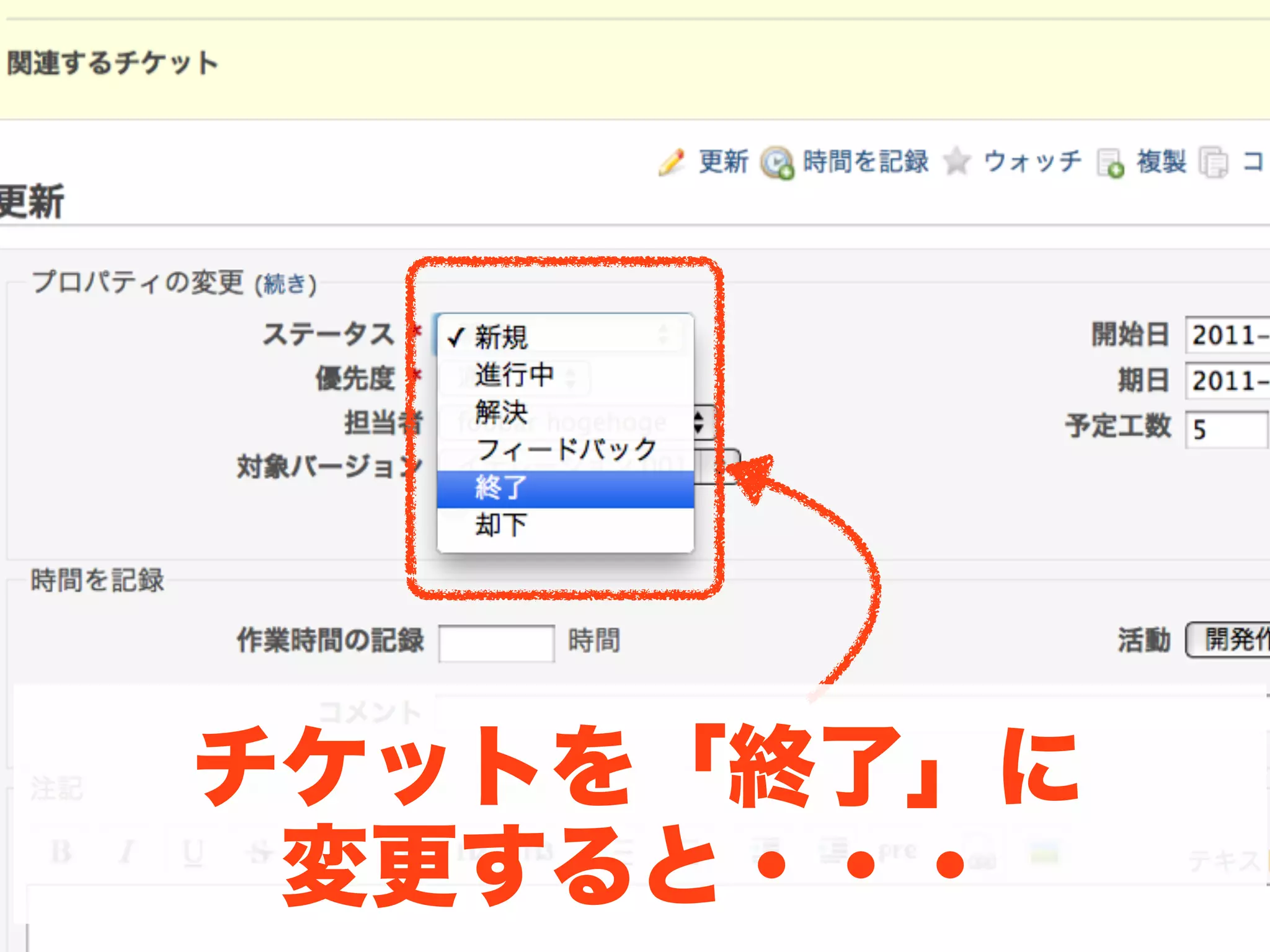The image size is (1270, 952).
Task: Select フィードバック status option
Action: point(565,450)
